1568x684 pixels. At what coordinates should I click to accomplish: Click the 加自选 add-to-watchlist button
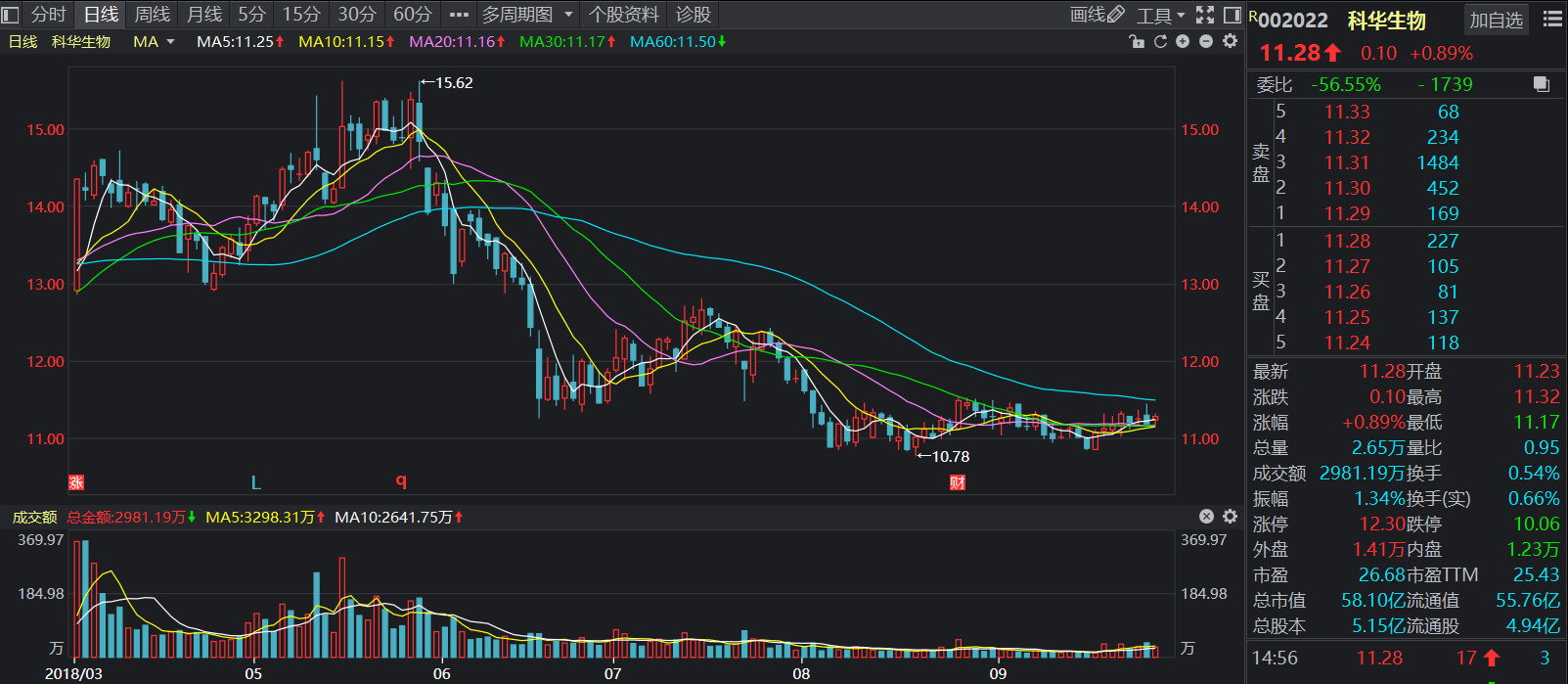pyautogui.click(x=1497, y=20)
